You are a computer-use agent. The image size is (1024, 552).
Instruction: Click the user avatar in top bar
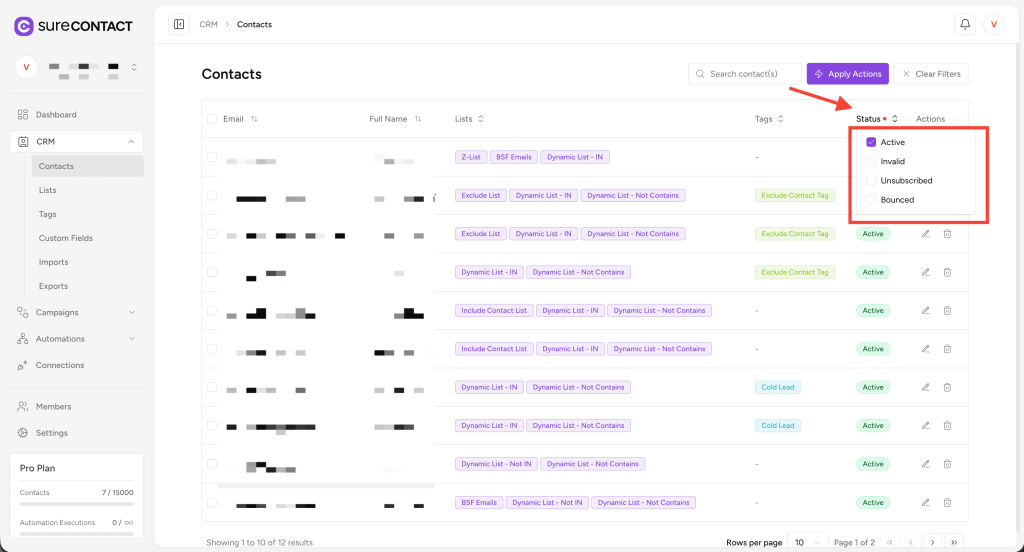[994, 24]
